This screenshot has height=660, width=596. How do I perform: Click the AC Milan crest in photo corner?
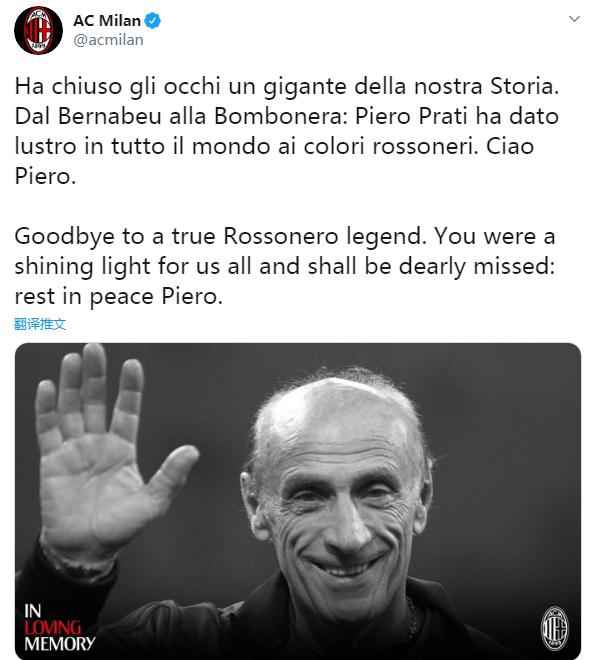click(x=554, y=628)
